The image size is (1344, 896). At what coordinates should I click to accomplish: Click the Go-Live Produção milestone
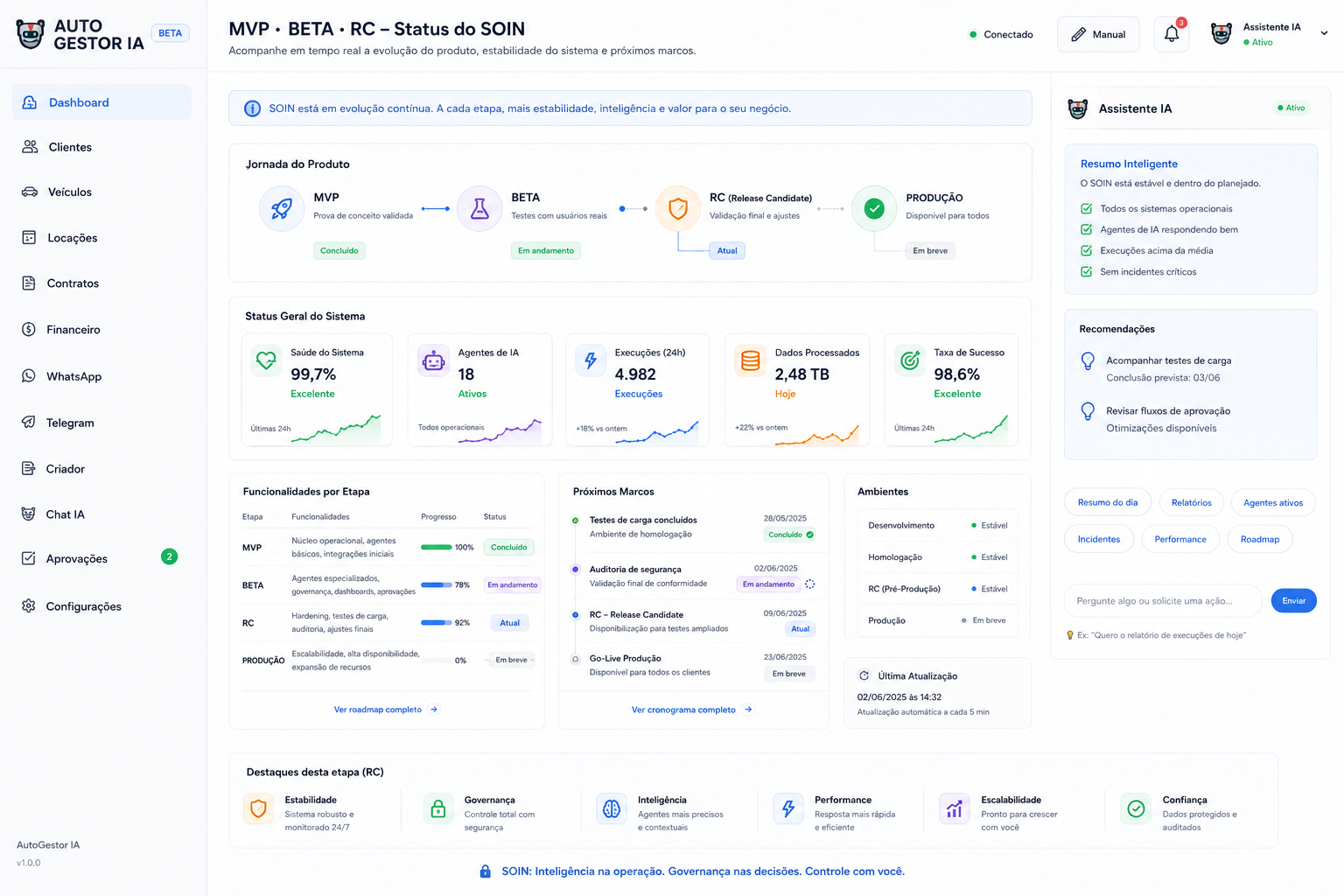(x=693, y=665)
